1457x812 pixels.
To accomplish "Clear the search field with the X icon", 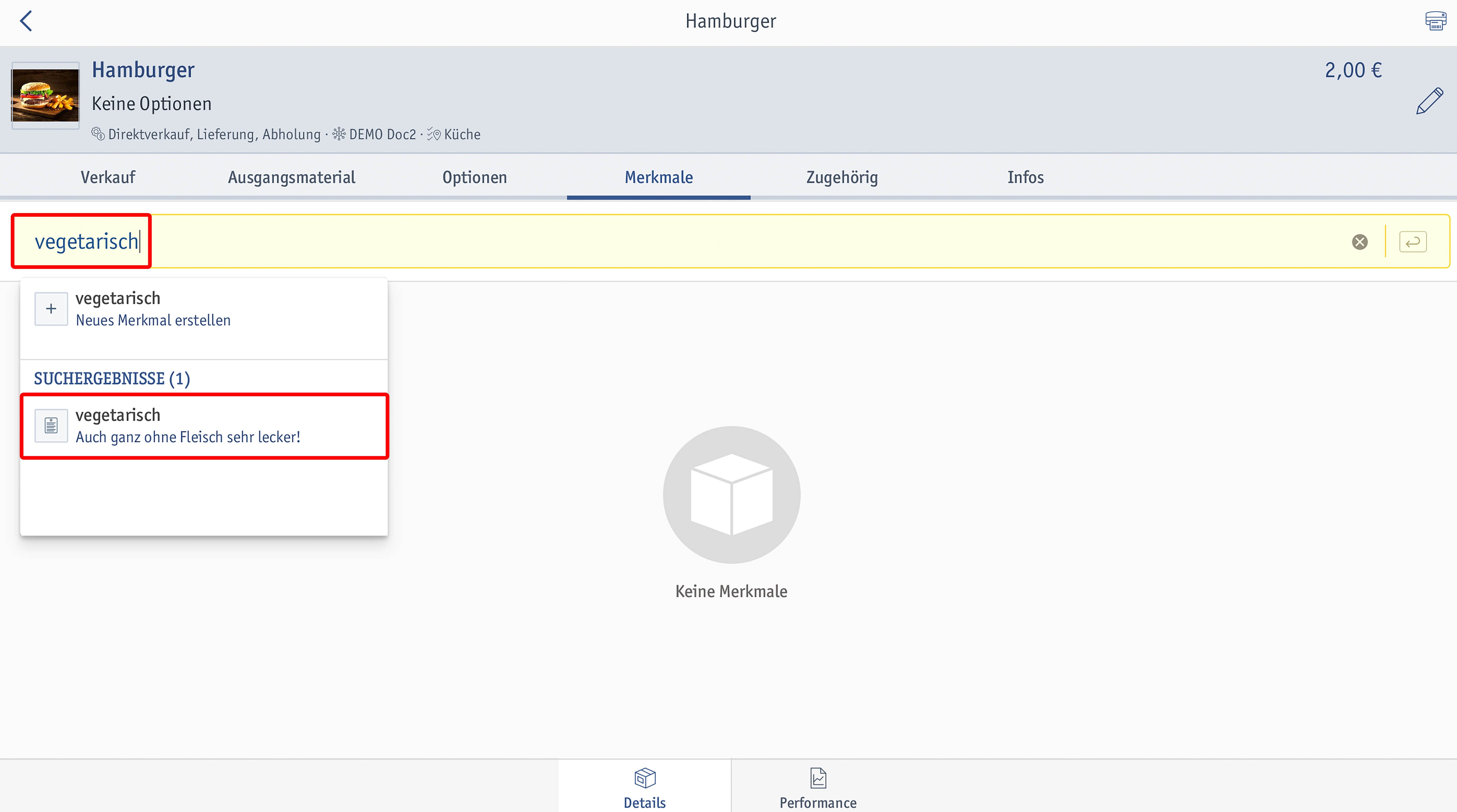I will (1360, 242).
